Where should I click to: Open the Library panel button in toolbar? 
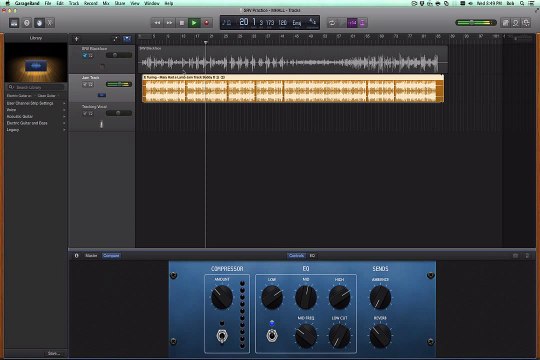point(14,23)
